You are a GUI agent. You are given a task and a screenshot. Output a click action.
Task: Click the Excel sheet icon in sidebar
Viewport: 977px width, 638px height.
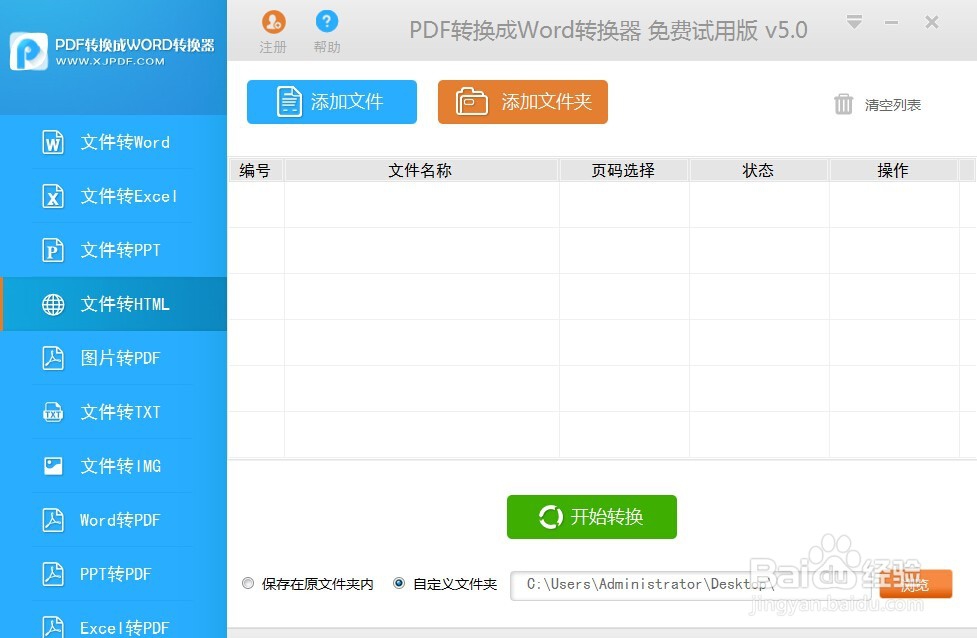click(53, 196)
